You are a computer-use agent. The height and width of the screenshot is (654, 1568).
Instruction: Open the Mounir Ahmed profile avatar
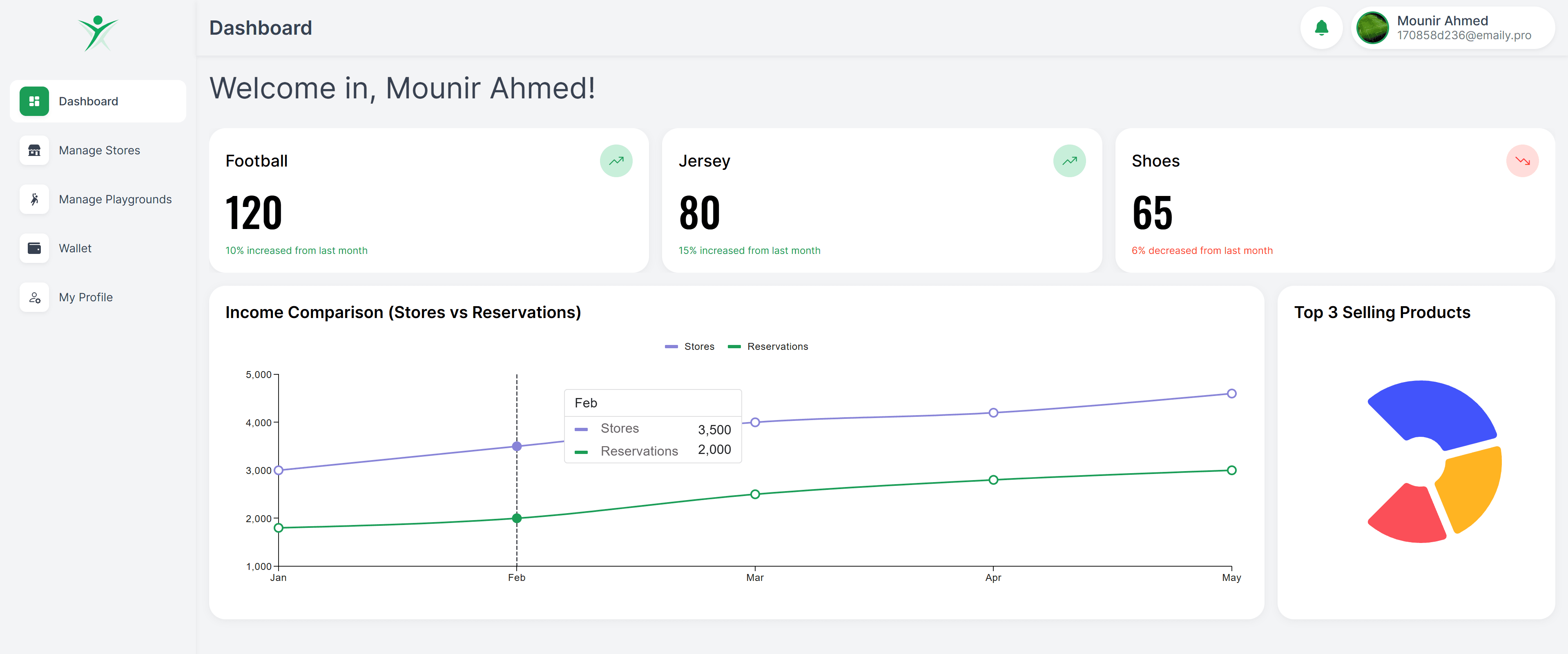1373,27
